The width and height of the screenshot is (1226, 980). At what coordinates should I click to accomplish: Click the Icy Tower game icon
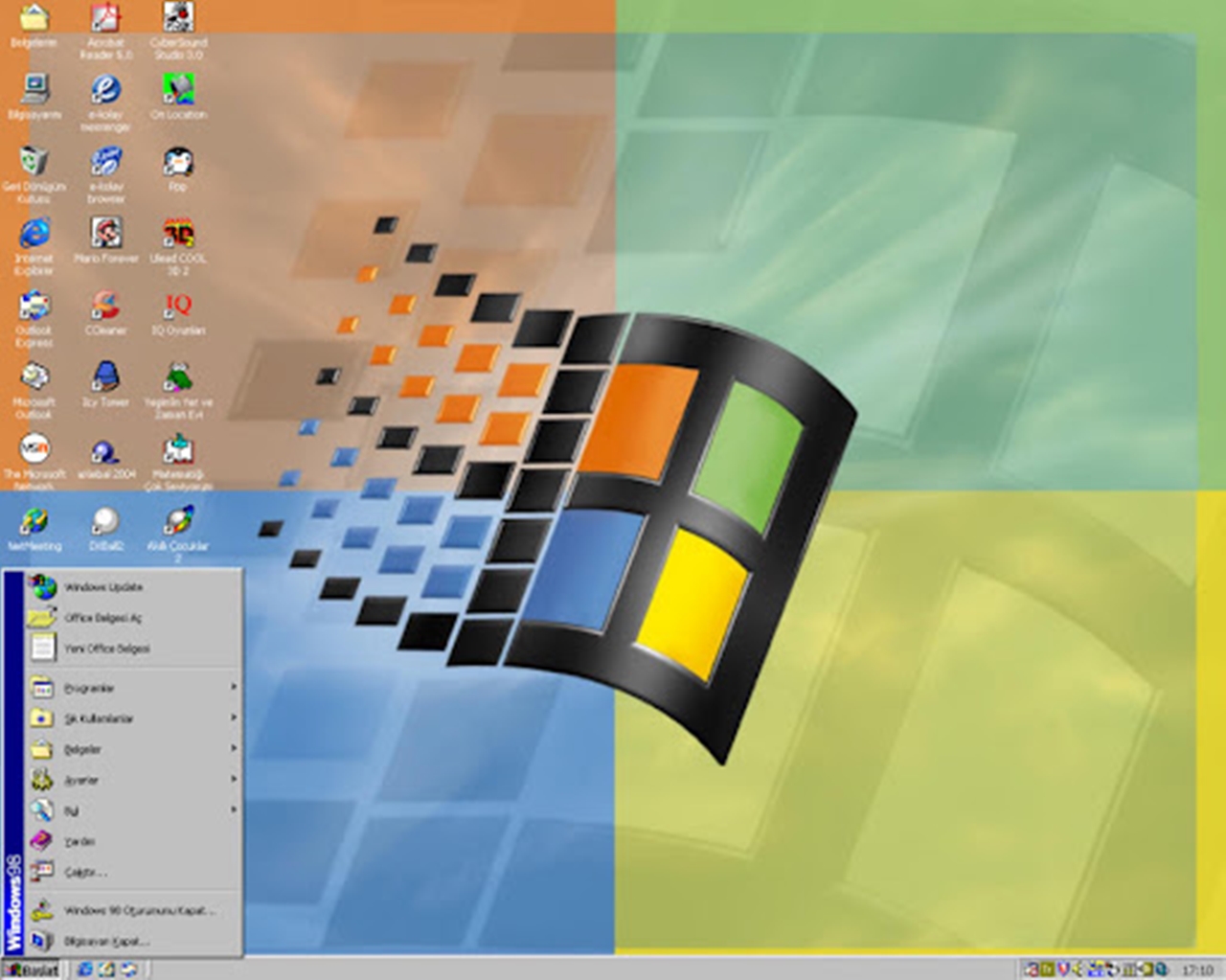[105, 376]
